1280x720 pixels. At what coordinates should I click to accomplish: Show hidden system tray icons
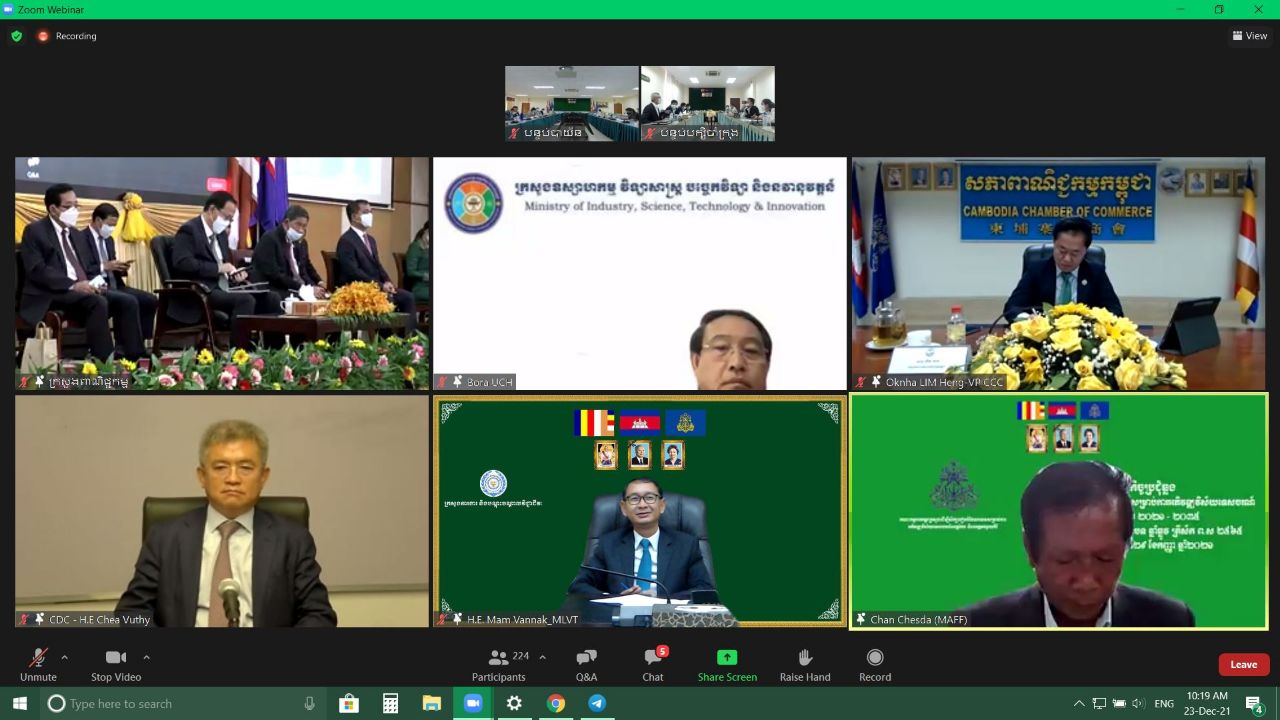coord(1079,704)
